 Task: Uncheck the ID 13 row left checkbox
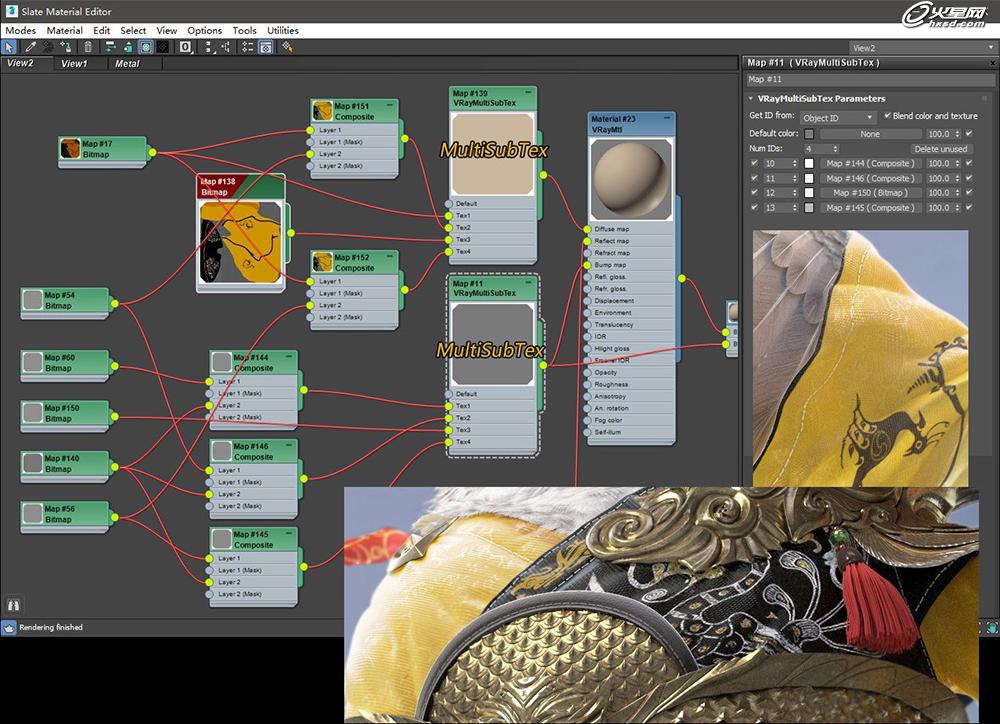(754, 207)
